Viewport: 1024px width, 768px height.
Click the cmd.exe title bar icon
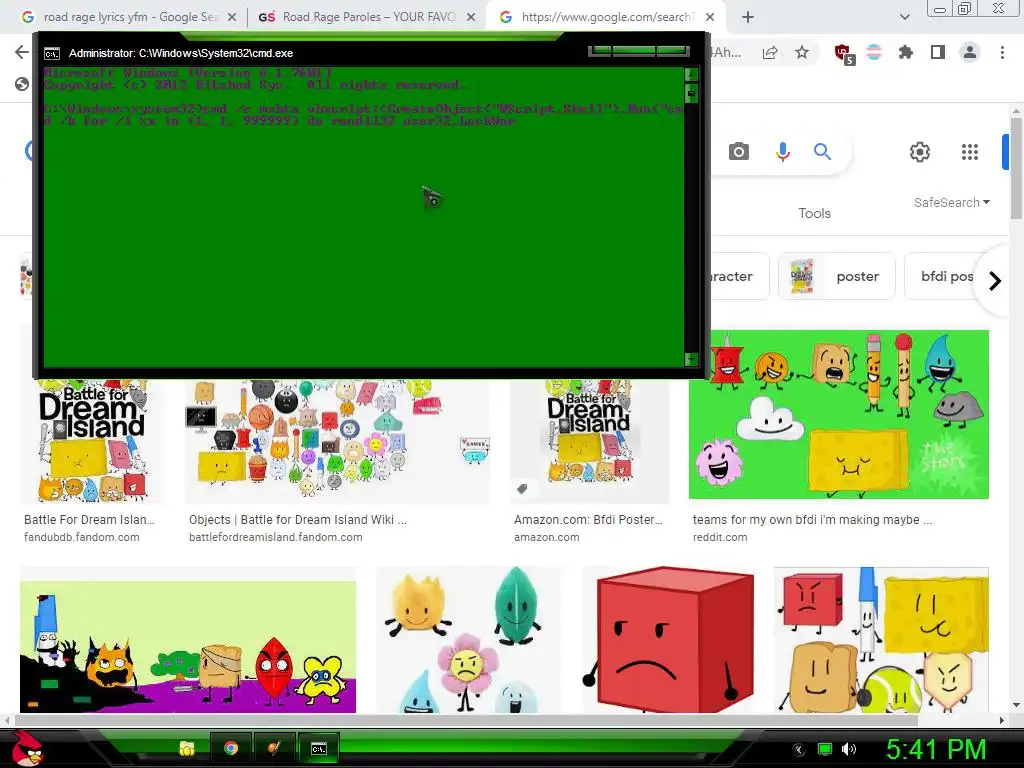click(52, 54)
